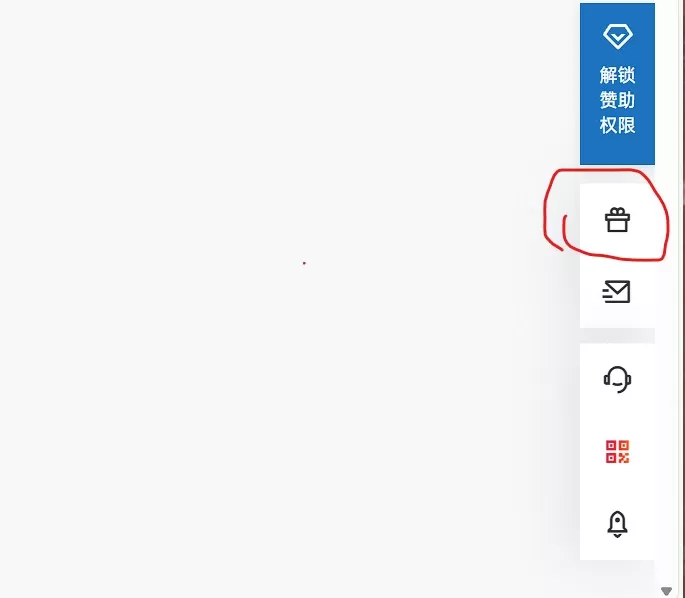Click empty gray page area left of sidebar
The image size is (685, 598).
pyautogui.click(x=262, y=393)
